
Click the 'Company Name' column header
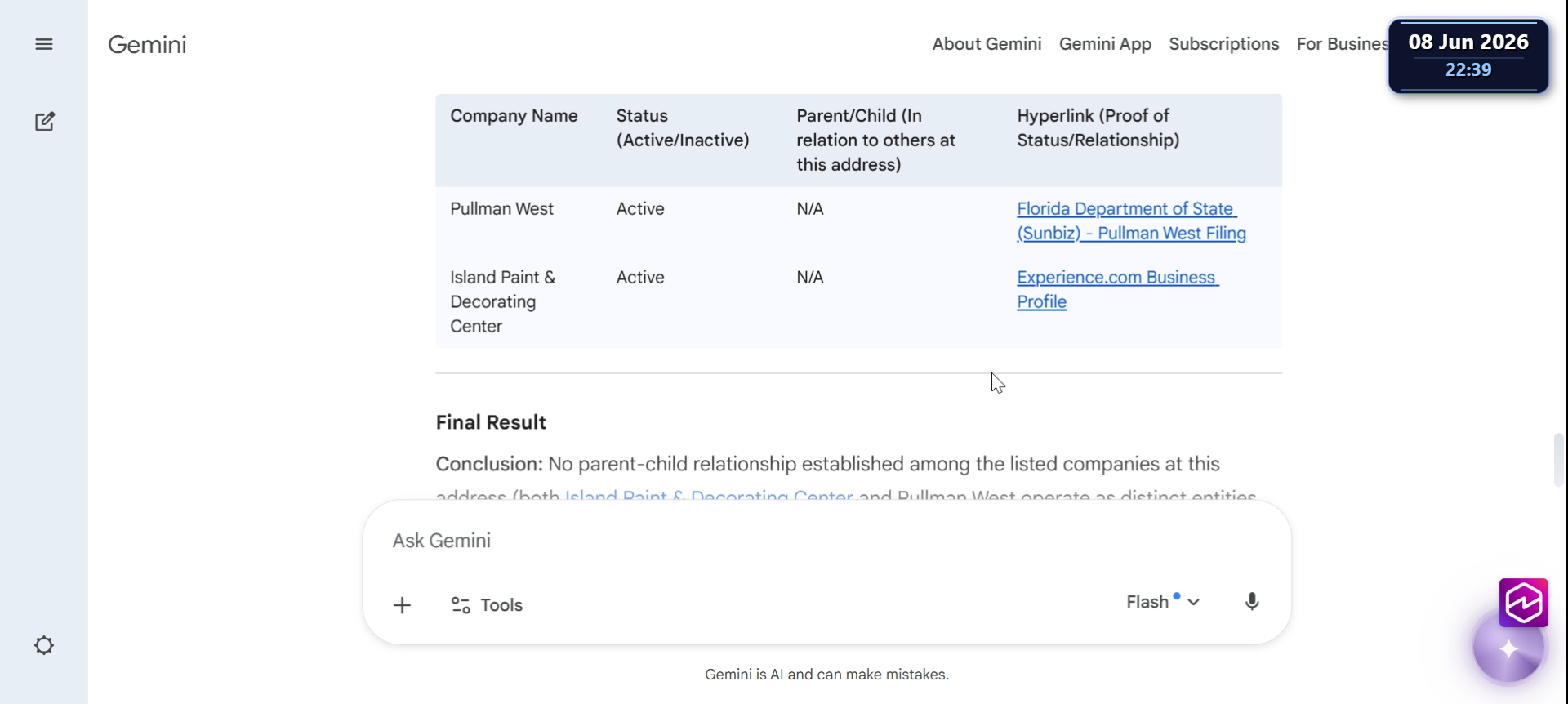(514, 116)
